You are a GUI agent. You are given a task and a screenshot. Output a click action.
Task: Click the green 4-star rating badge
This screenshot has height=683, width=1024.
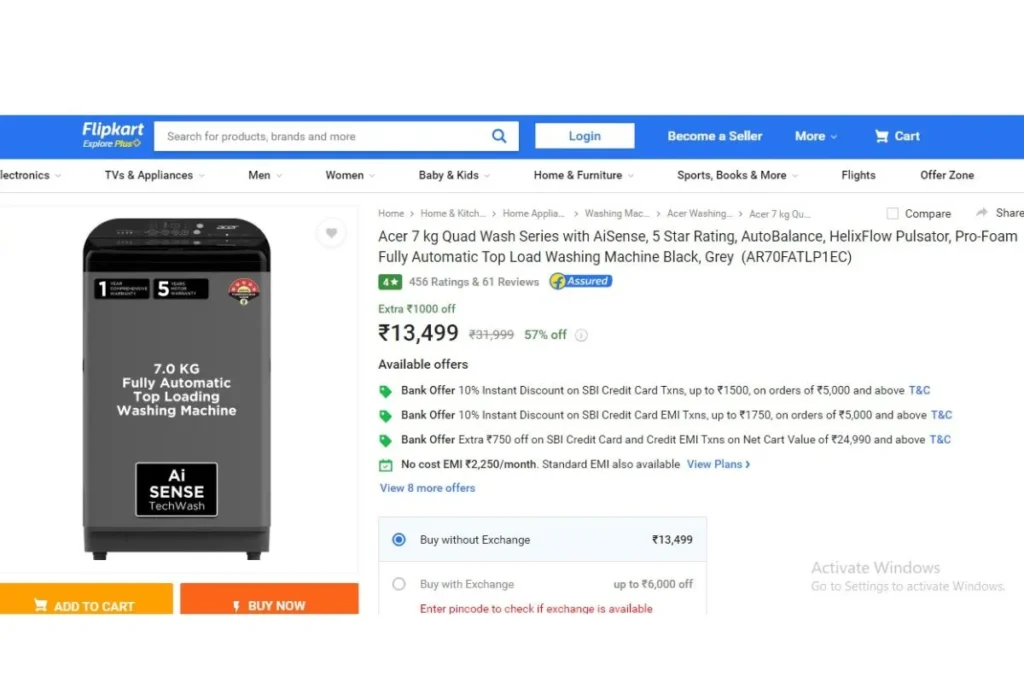point(390,282)
